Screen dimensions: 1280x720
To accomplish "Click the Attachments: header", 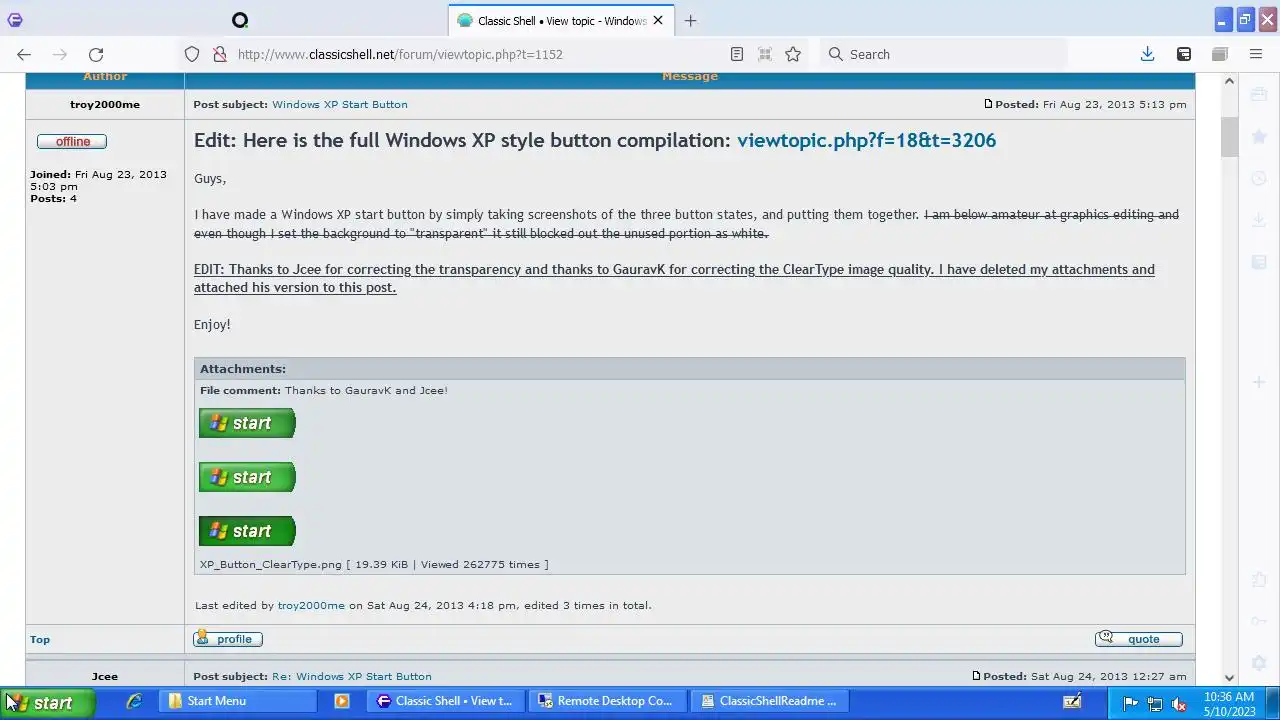I will click(x=243, y=369).
